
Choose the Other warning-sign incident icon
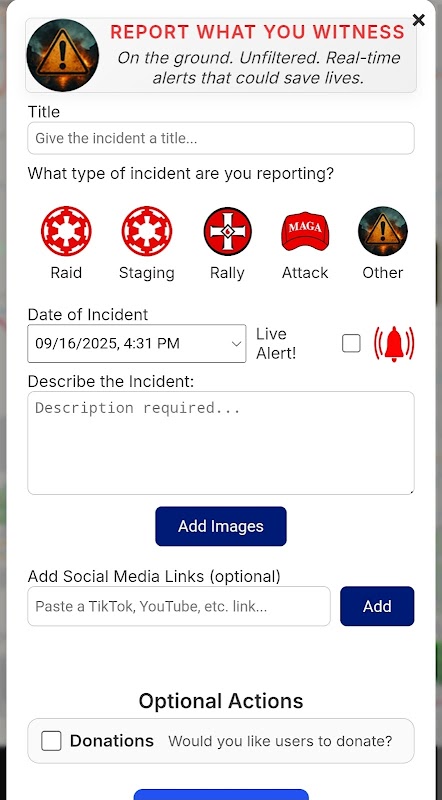click(383, 231)
